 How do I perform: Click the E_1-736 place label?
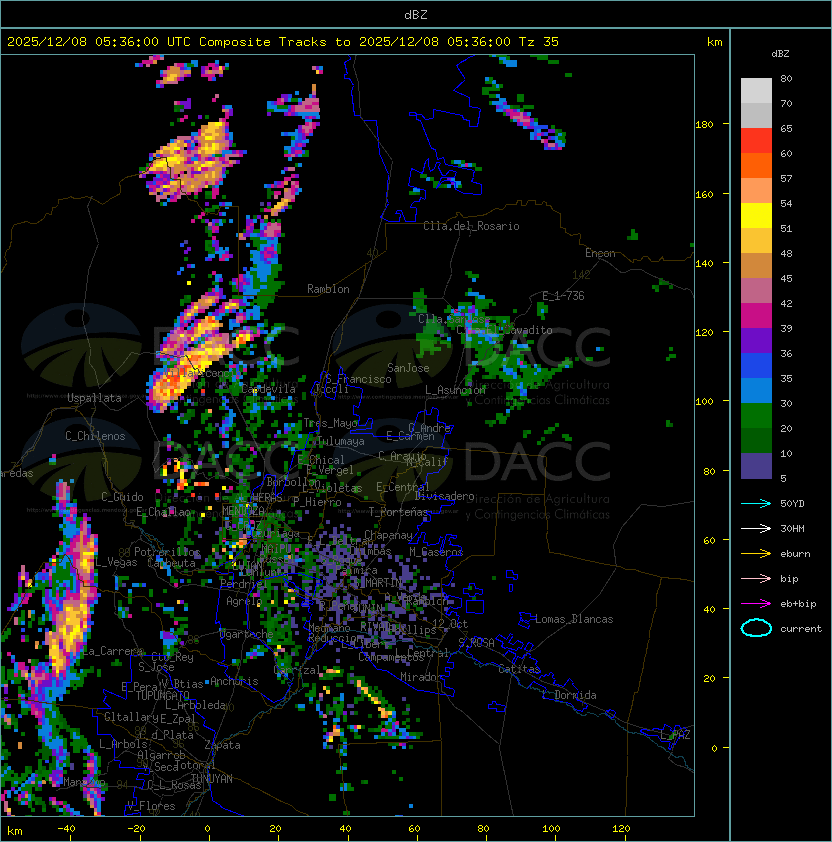tap(563, 296)
